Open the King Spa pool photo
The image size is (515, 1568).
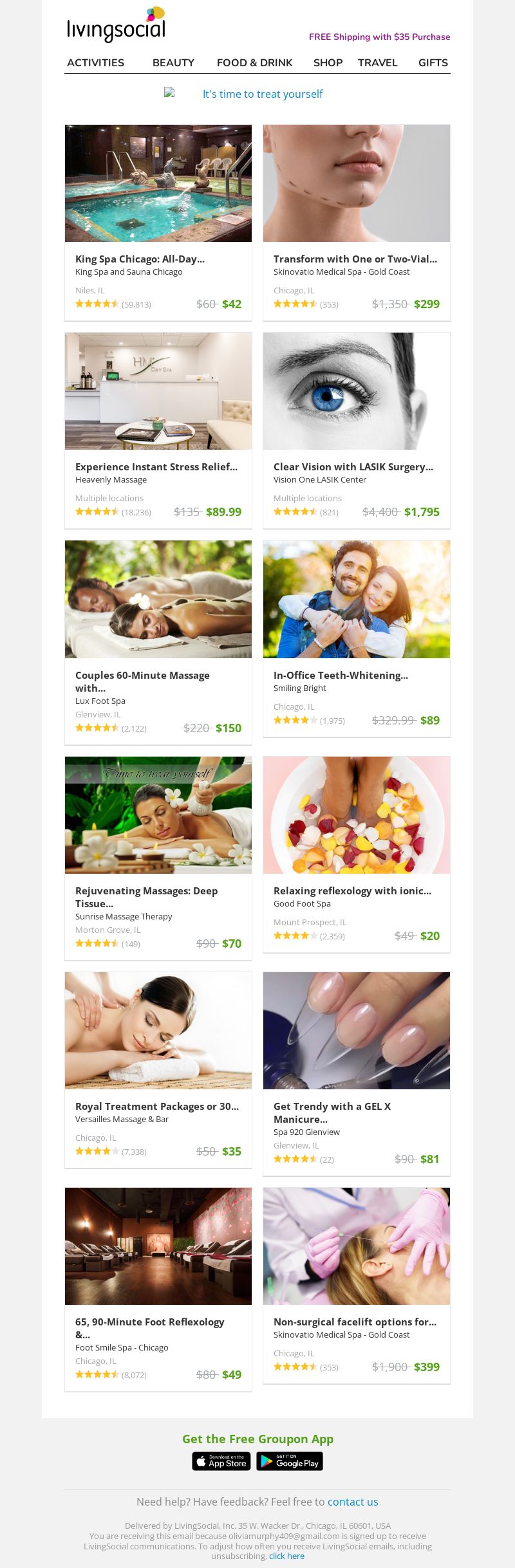[158, 183]
